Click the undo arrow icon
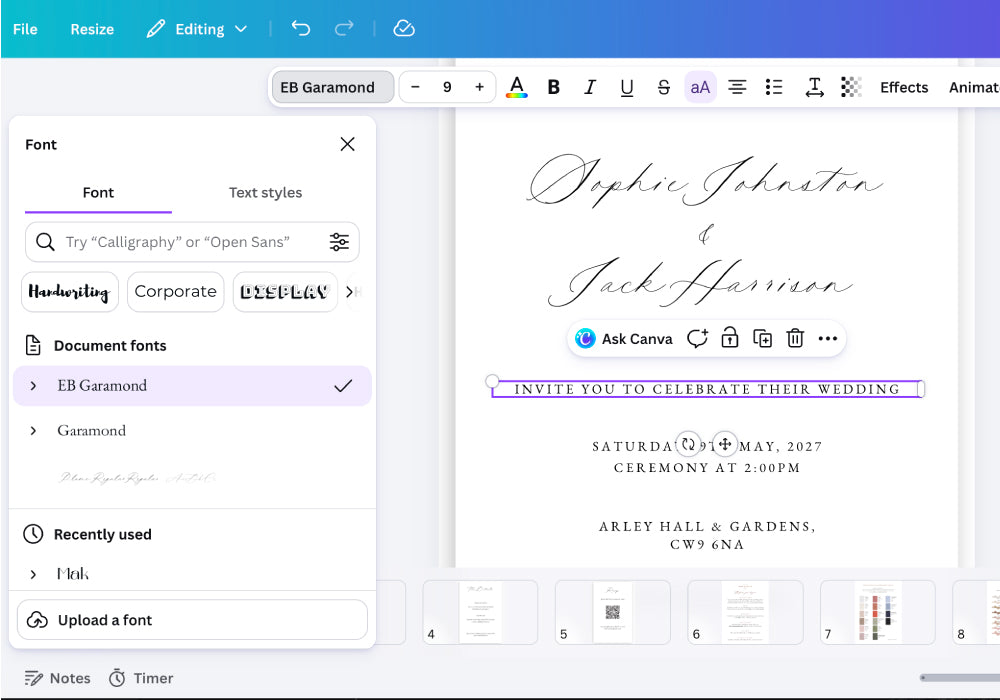The height and width of the screenshot is (700, 1000). click(x=300, y=29)
